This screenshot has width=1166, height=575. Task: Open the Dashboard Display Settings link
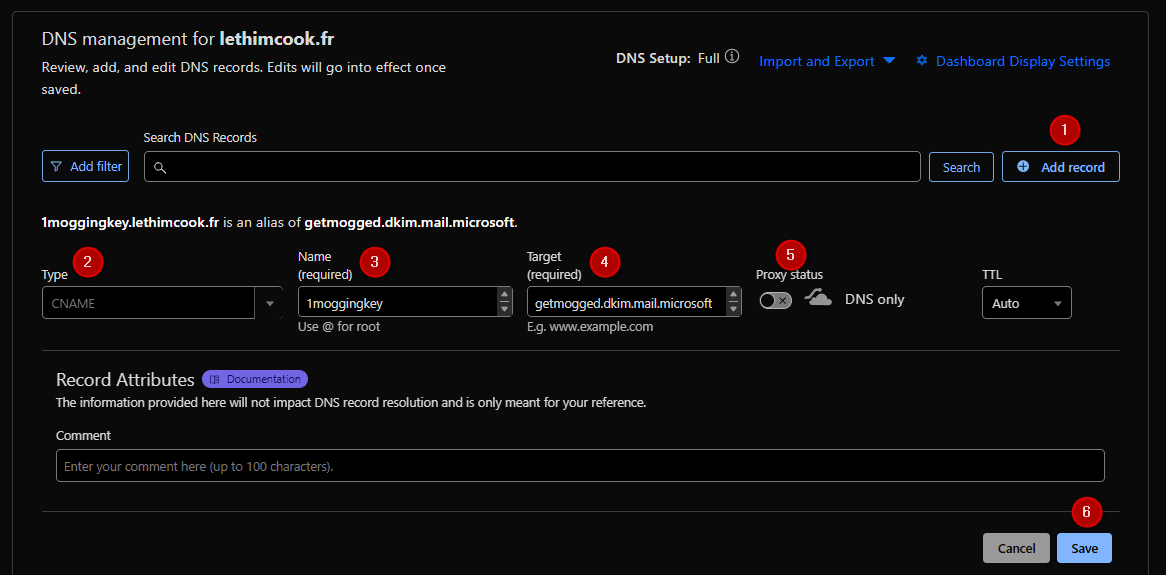coord(1013,61)
